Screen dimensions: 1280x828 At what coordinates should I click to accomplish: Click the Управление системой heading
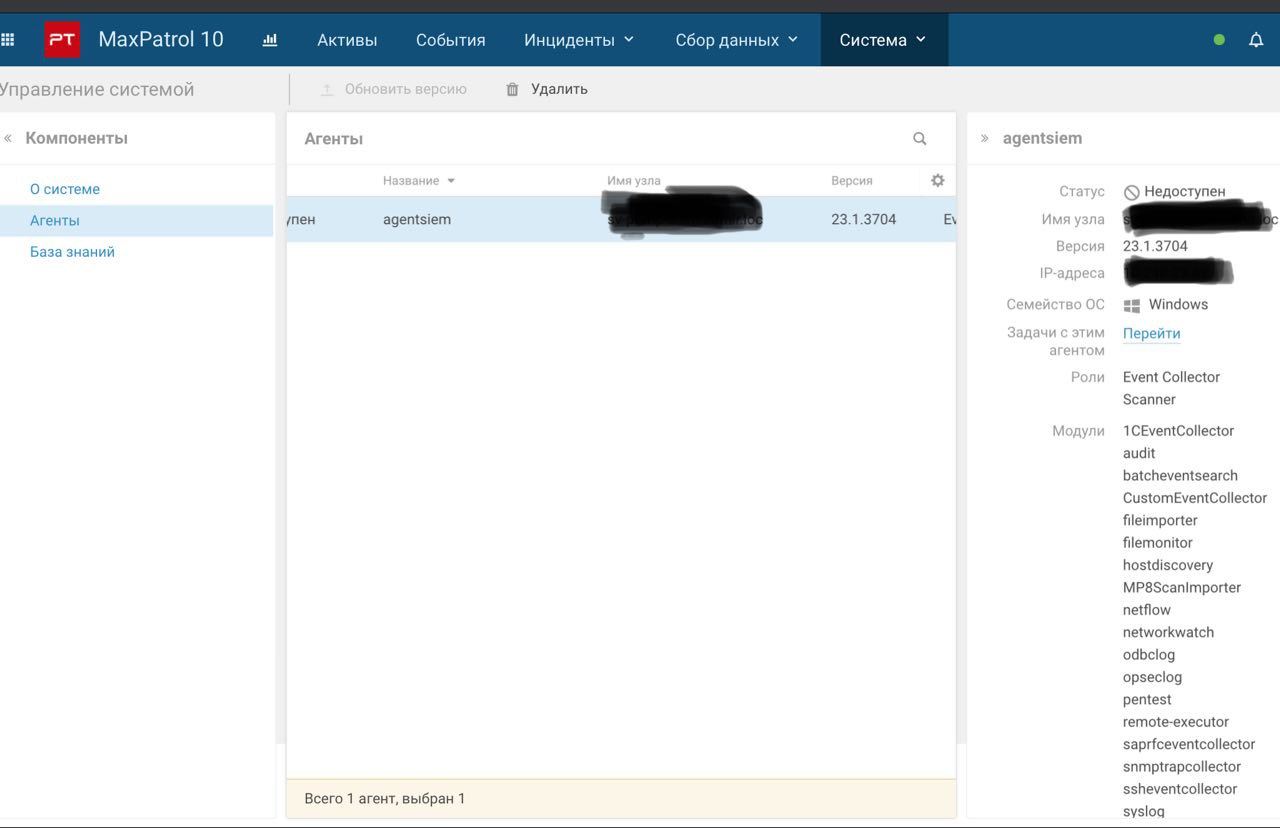(97, 89)
